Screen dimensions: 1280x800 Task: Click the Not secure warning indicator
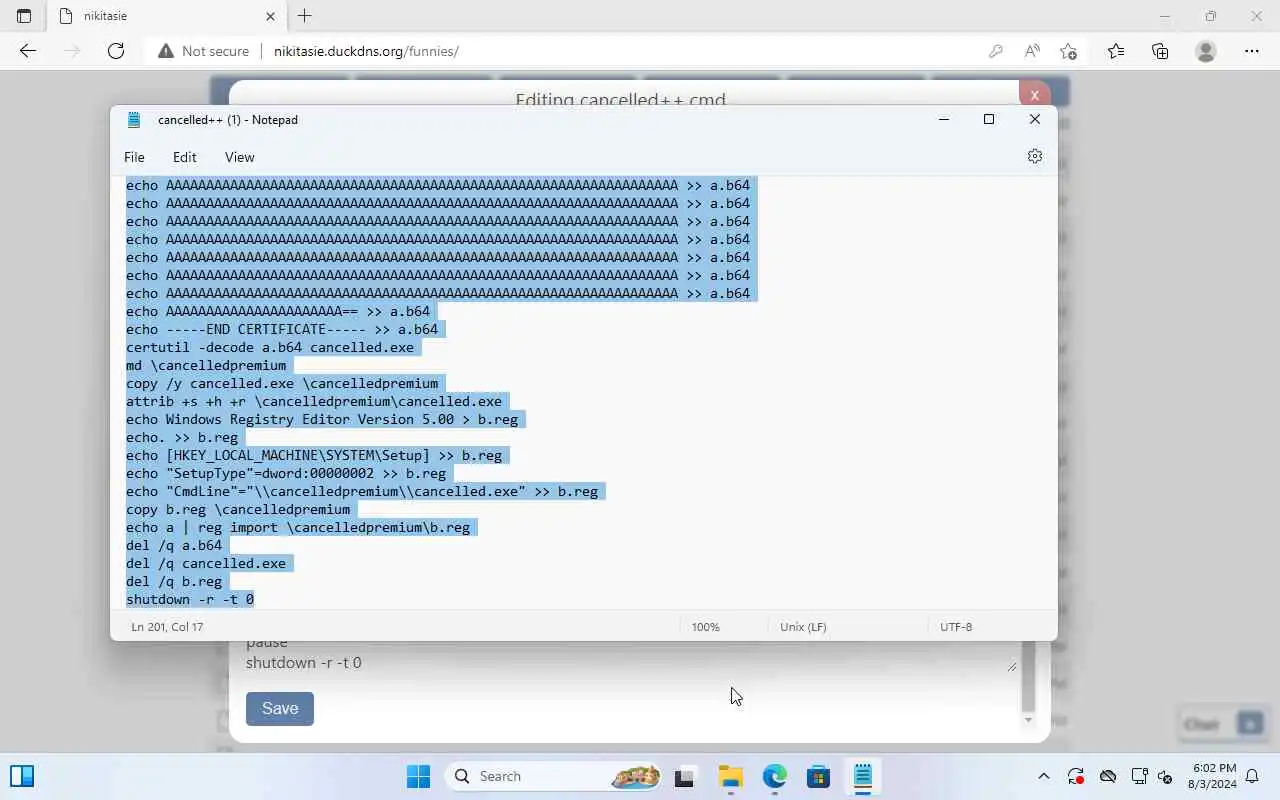pos(203,51)
